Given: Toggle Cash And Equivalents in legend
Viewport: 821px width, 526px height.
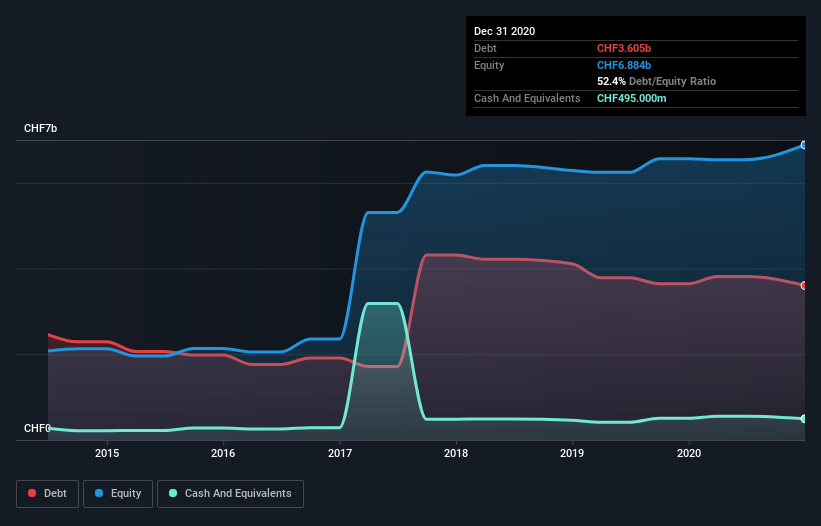Looking at the screenshot, I should point(230,494).
